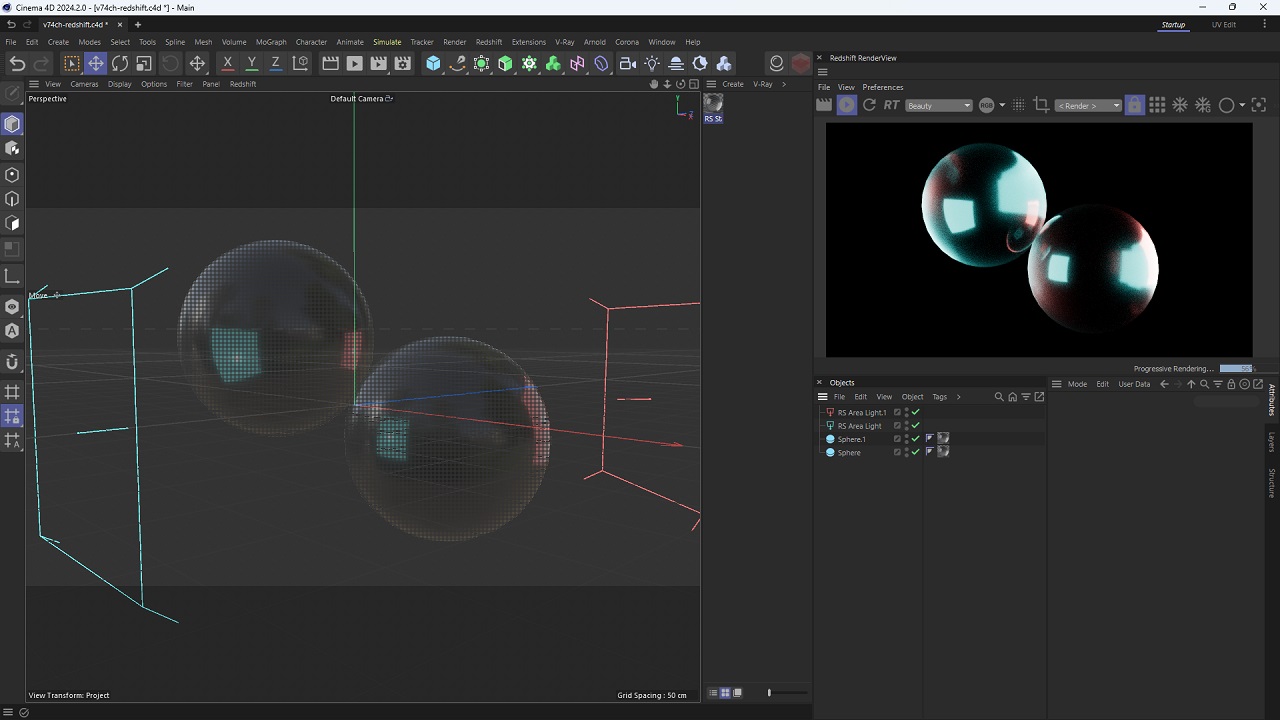Select the Sphere object in Objects list
This screenshot has height=720, width=1280.
click(x=849, y=453)
